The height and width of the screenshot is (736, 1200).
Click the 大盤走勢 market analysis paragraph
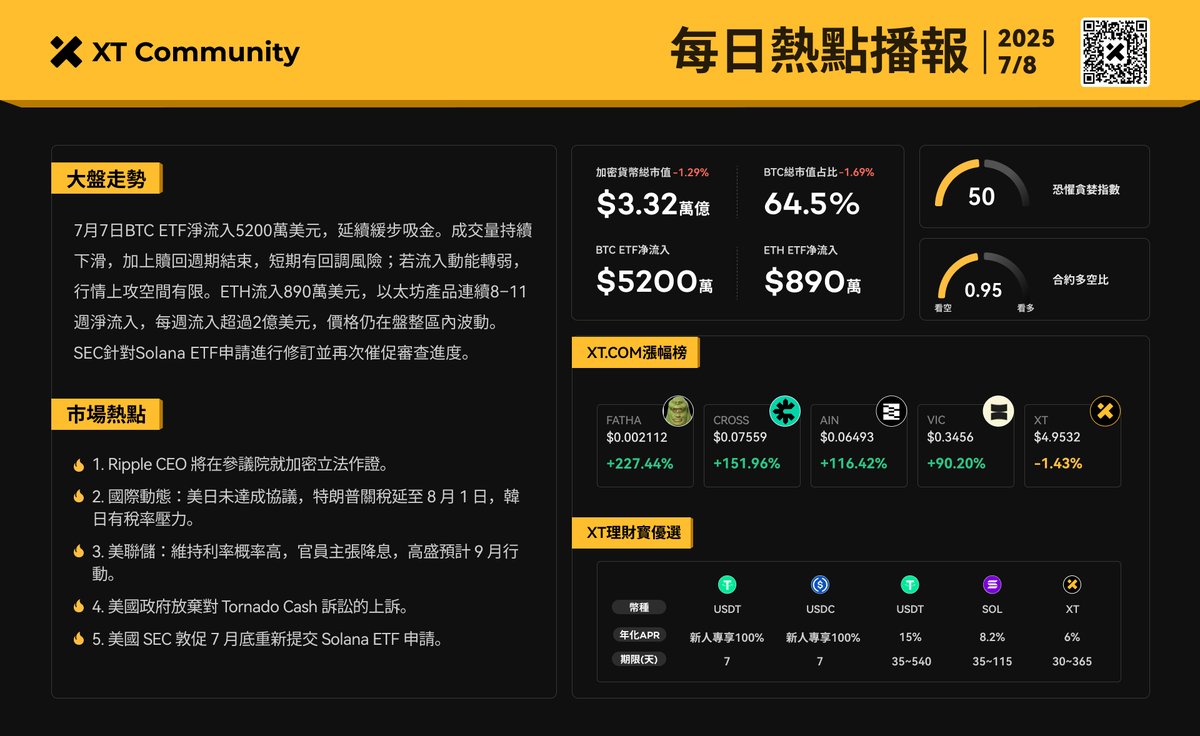tap(303, 291)
